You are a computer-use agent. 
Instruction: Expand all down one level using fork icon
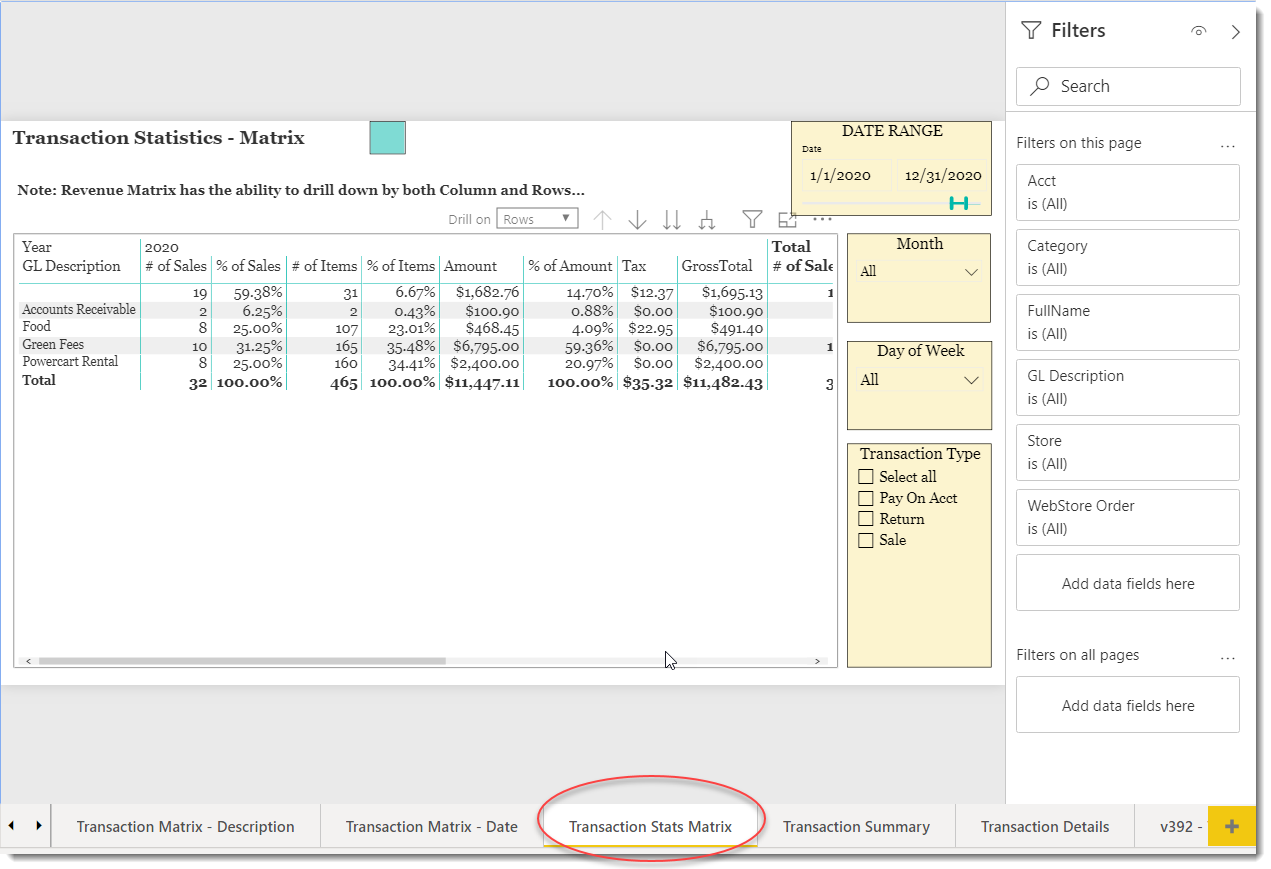pos(707,219)
